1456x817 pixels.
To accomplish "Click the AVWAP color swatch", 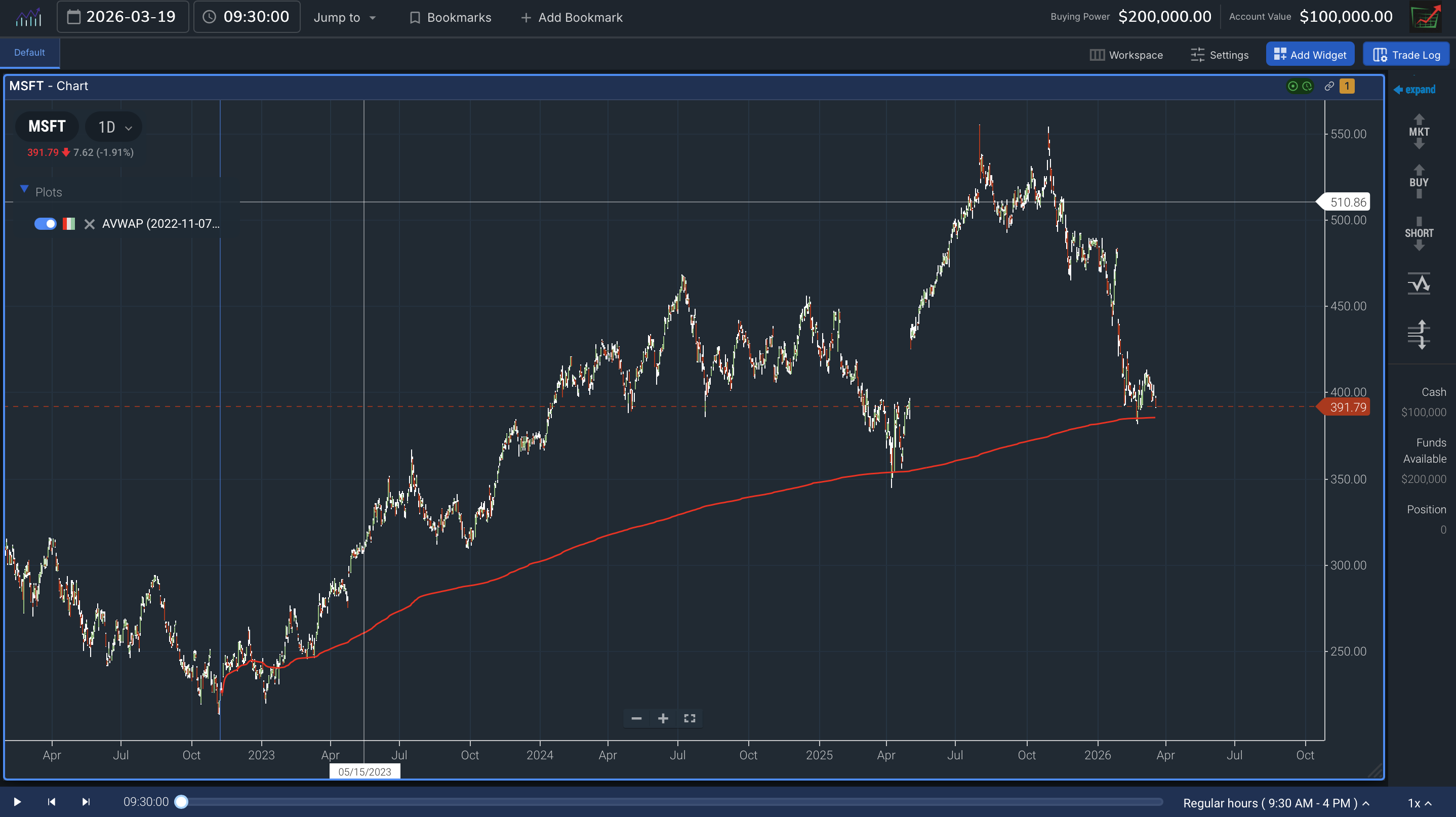I will tap(69, 224).
